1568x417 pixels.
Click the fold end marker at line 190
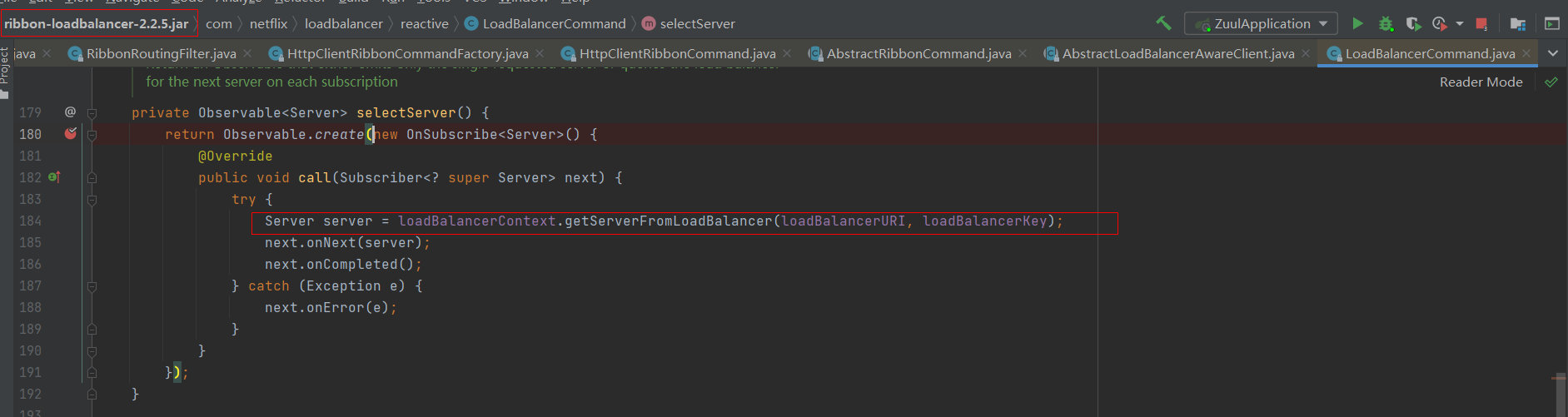92,351
